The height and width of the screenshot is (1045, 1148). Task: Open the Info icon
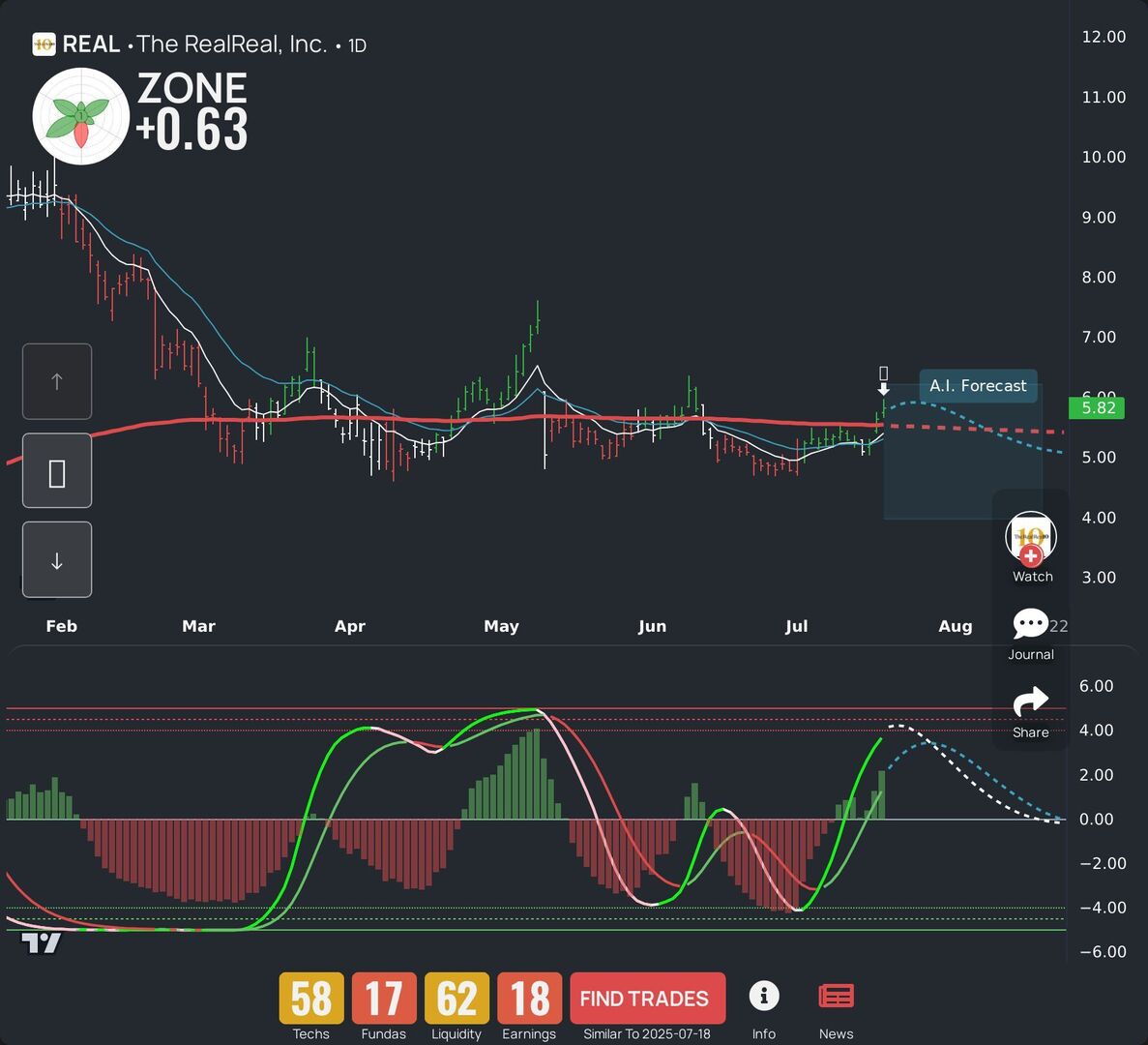pyautogui.click(x=764, y=996)
